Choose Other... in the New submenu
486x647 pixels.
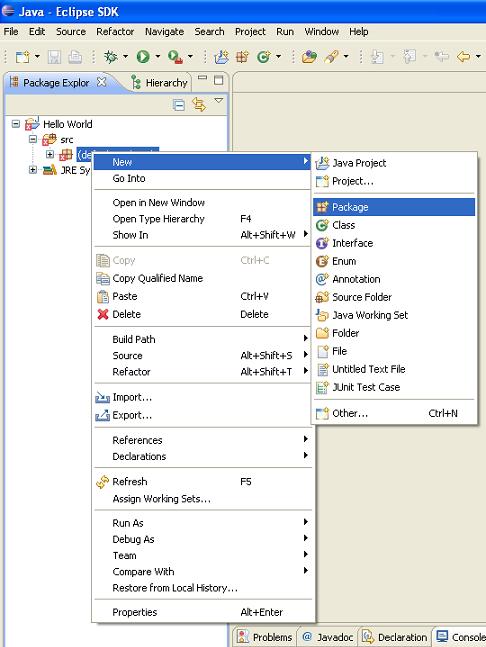tap(394, 413)
